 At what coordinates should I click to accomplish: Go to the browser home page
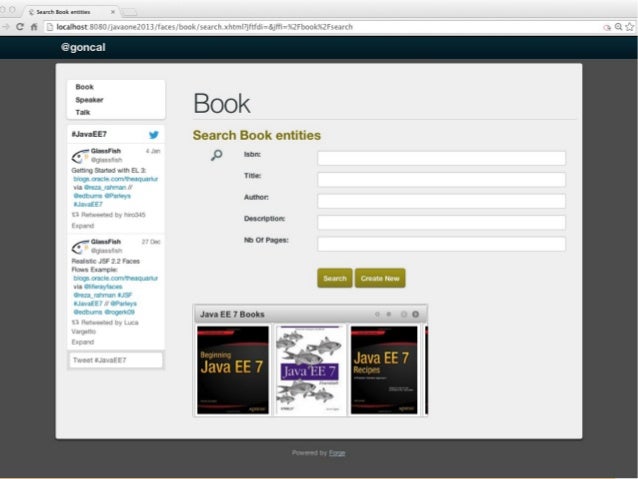pos(34,27)
